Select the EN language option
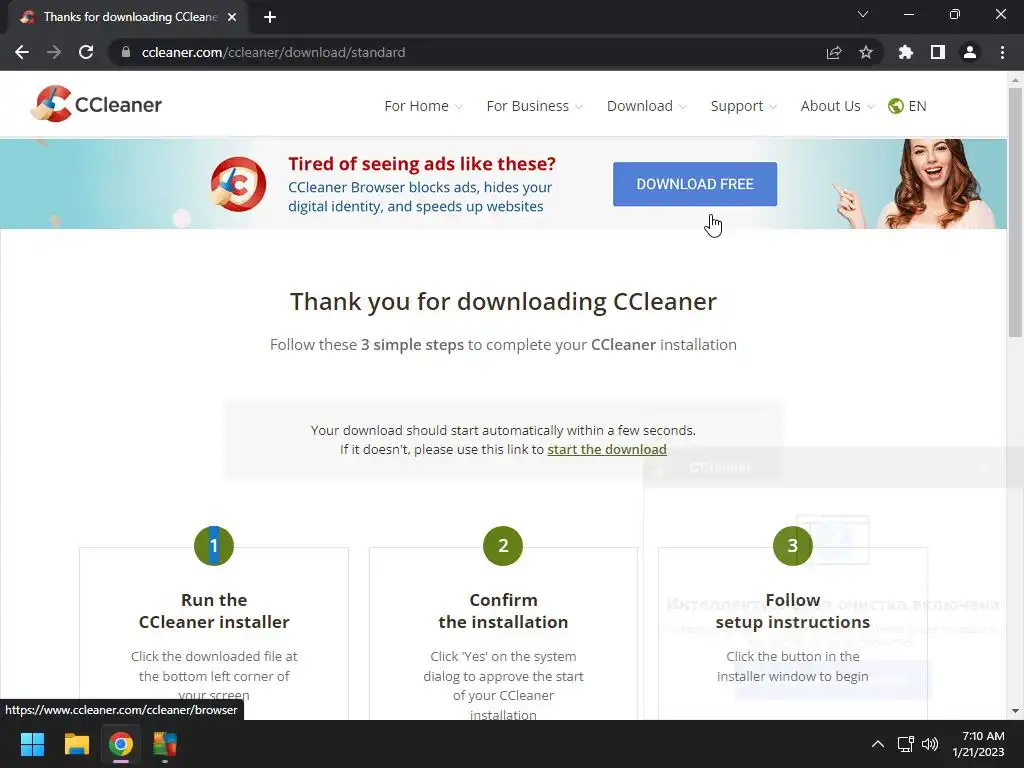The width and height of the screenshot is (1024, 768). click(917, 106)
